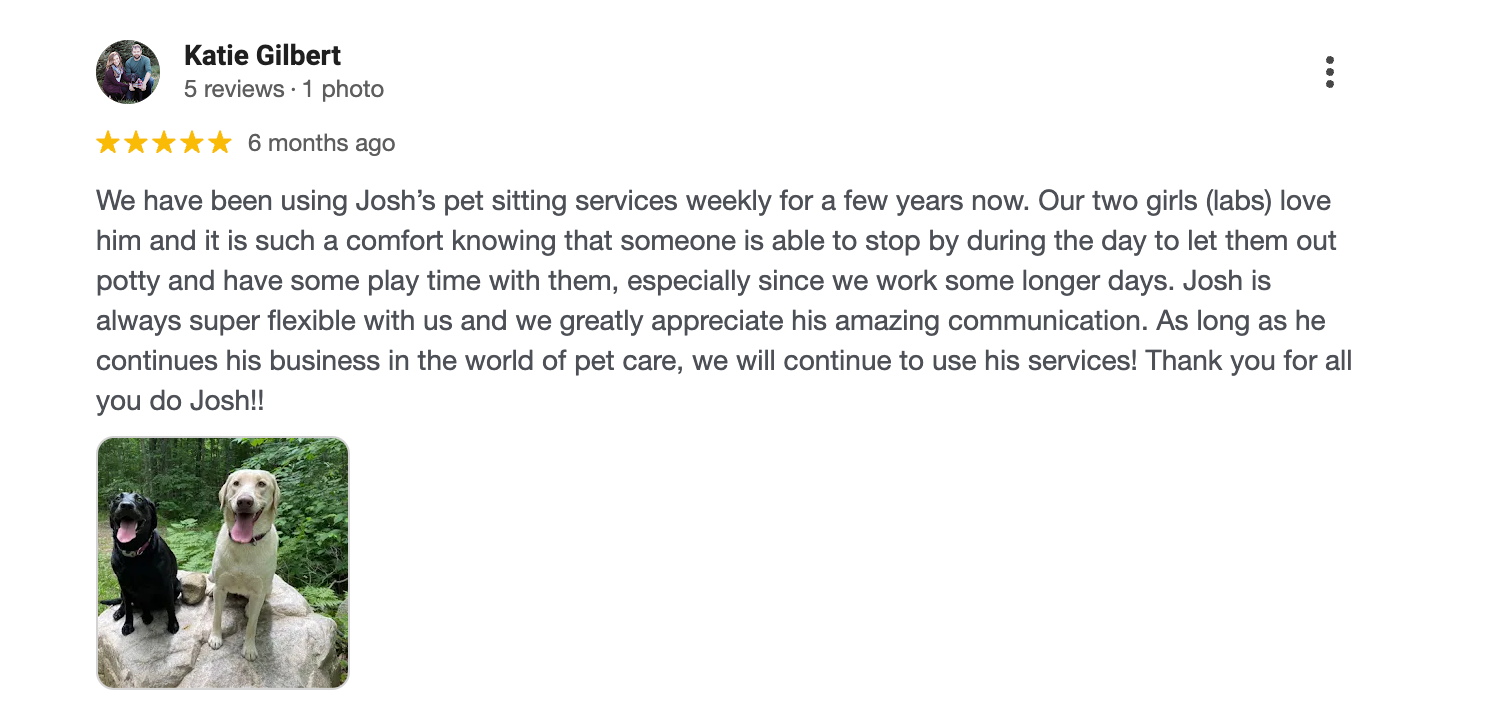The height and width of the screenshot is (706, 1498).
Task: Click the '5 reviews' count text
Action: click(x=234, y=89)
